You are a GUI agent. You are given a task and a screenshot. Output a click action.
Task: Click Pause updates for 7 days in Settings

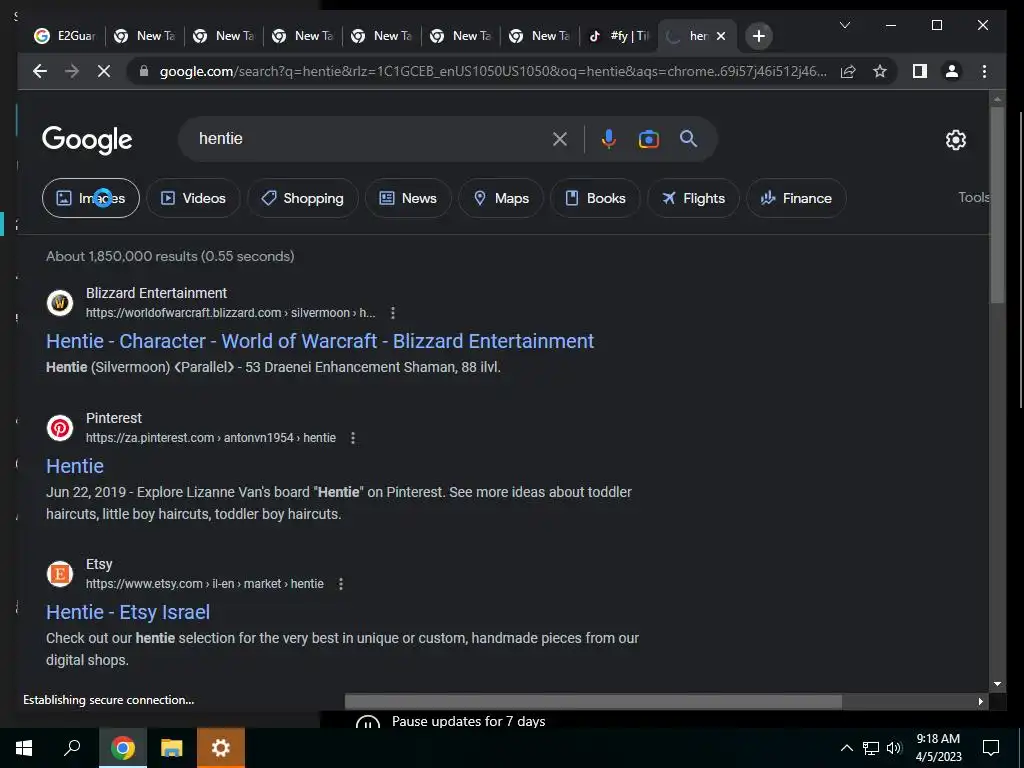click(468, 722)
